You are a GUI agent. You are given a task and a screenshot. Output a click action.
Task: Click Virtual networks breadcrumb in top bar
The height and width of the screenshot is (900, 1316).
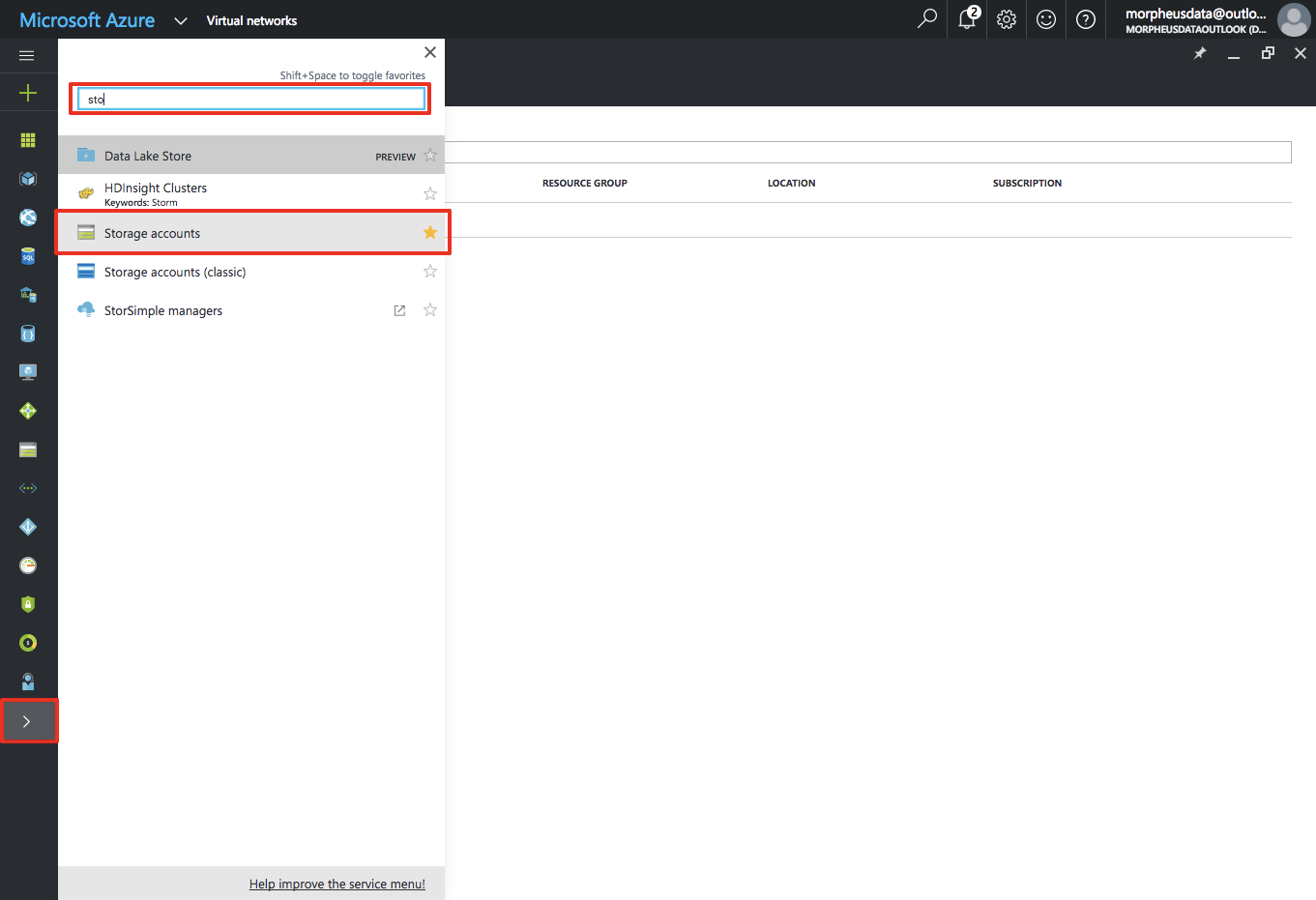coord(251,20)
